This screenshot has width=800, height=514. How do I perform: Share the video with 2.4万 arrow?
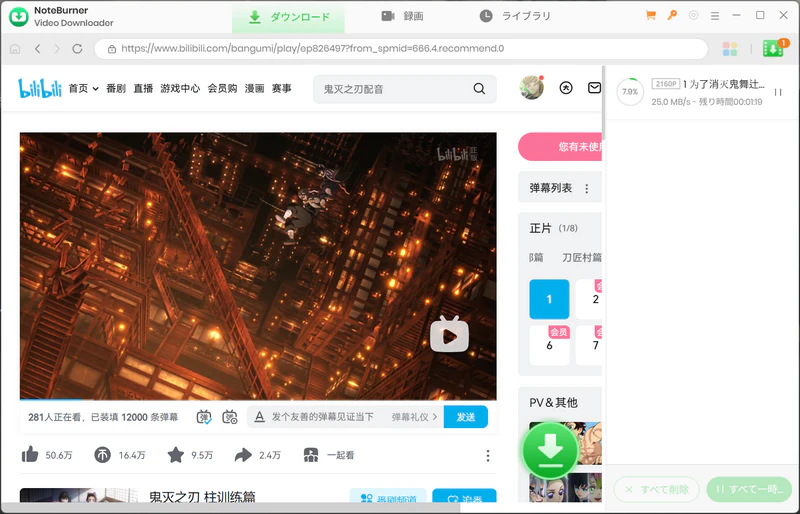pos(243,455)
